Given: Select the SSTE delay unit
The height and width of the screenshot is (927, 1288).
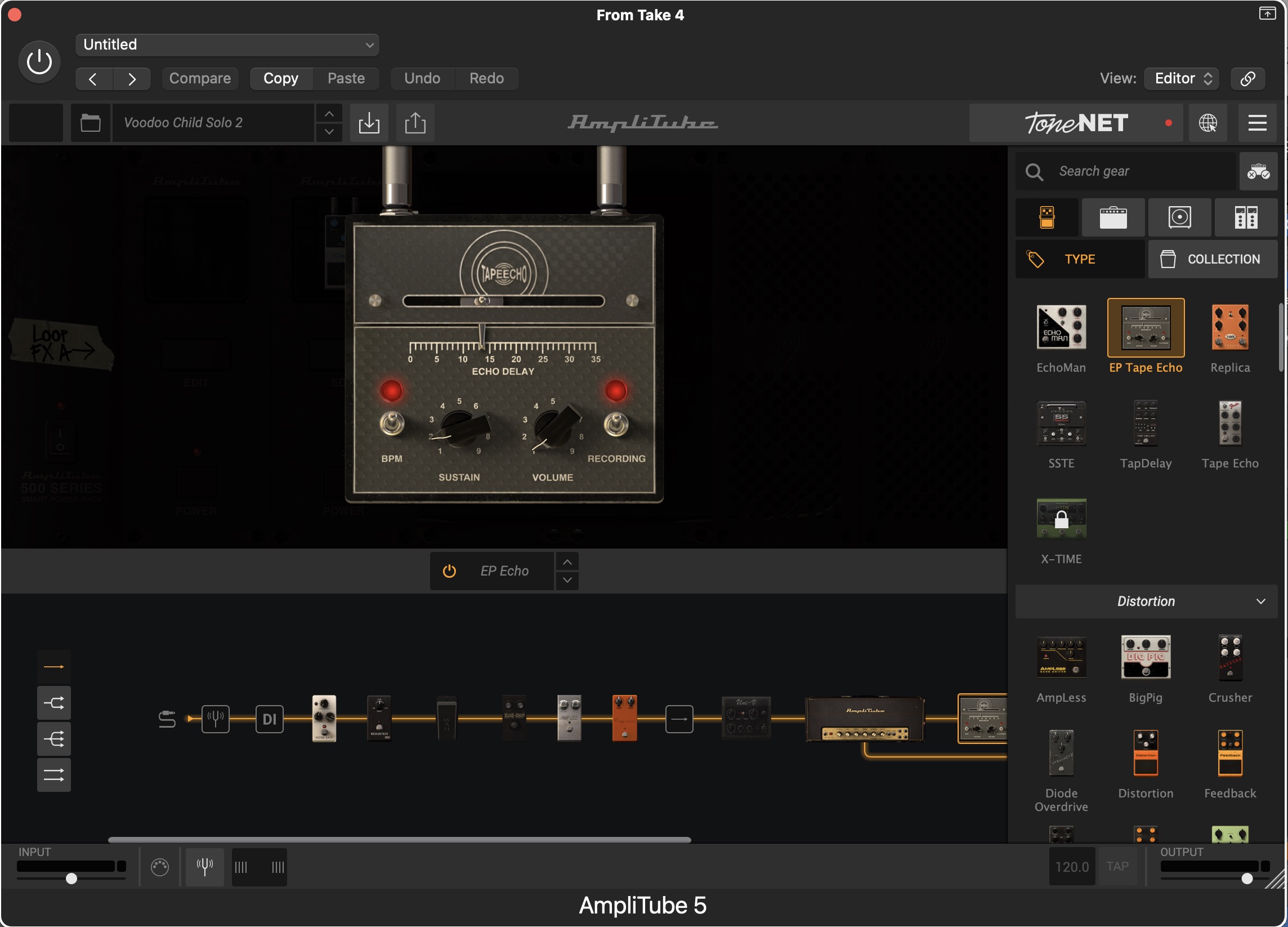Looking at the screenshot, I should tap(1061, 422).
